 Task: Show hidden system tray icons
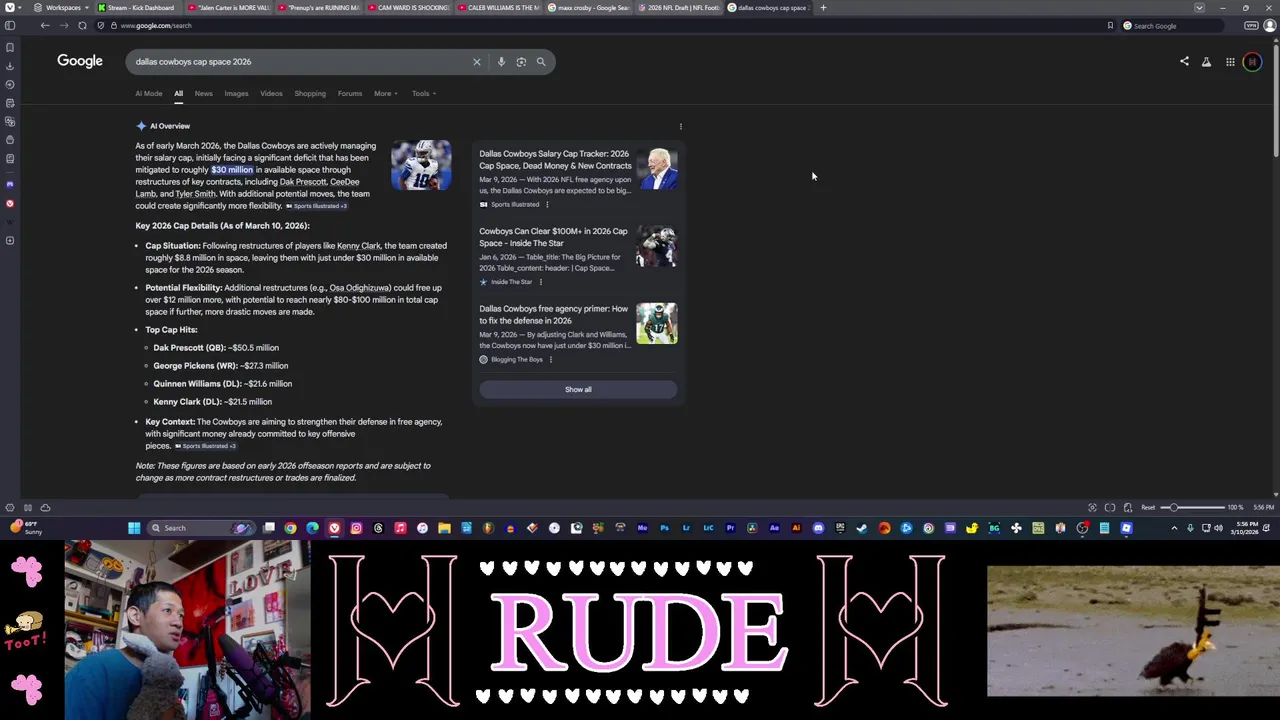point(1174,528)
